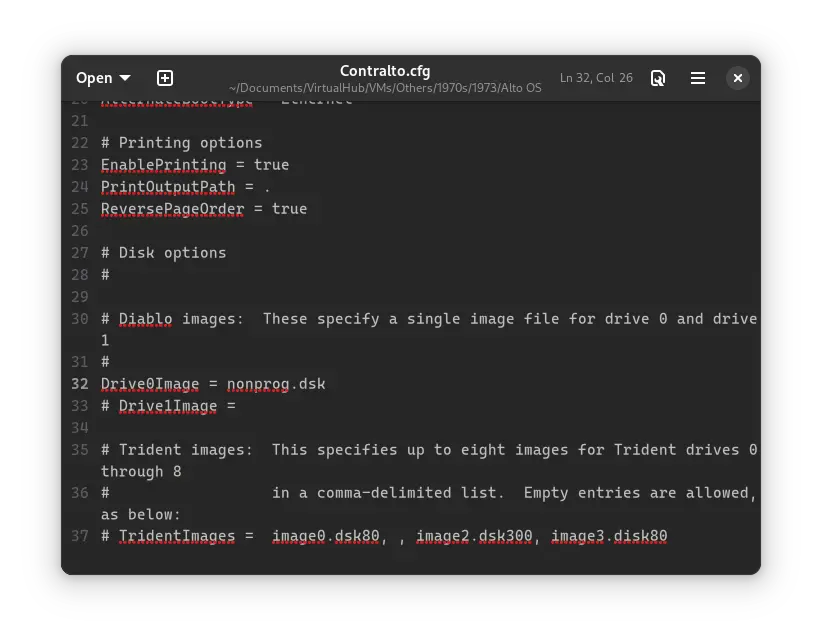
Task: Open the find in document icon
Action: click(658, 78)
